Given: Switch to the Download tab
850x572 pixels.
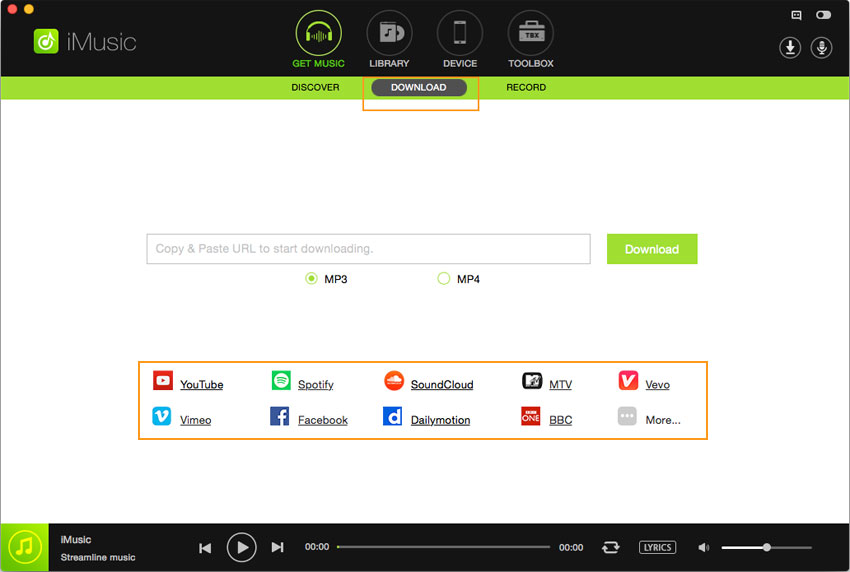Looking at the screenshot, I should pyautogui.click(x=419, y=87).
